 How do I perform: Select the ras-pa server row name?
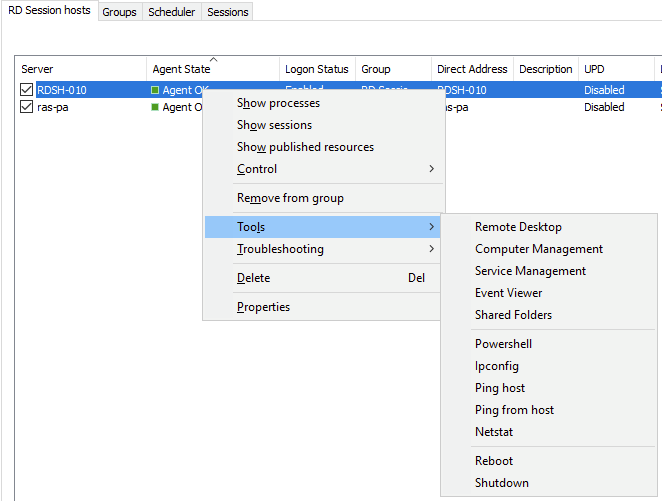tap(53, 107)
